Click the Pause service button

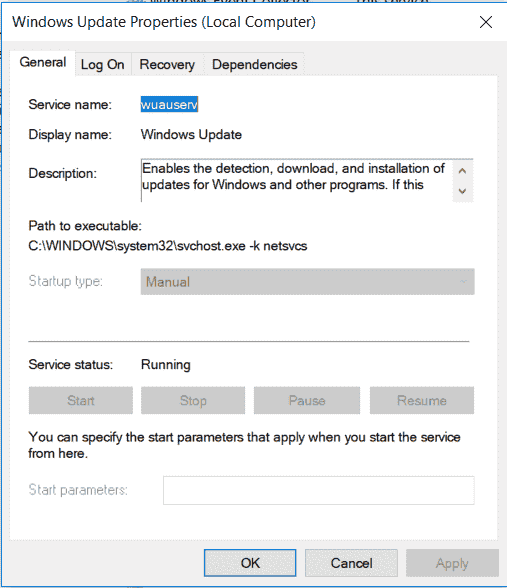tap(307, 400)
